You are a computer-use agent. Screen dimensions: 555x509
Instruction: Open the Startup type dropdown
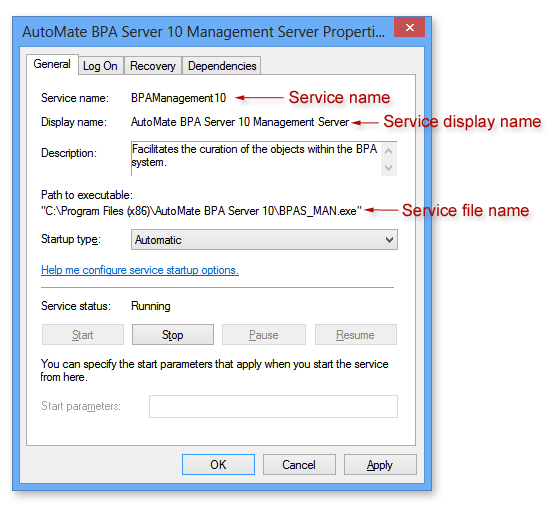[x=264, y=240]
